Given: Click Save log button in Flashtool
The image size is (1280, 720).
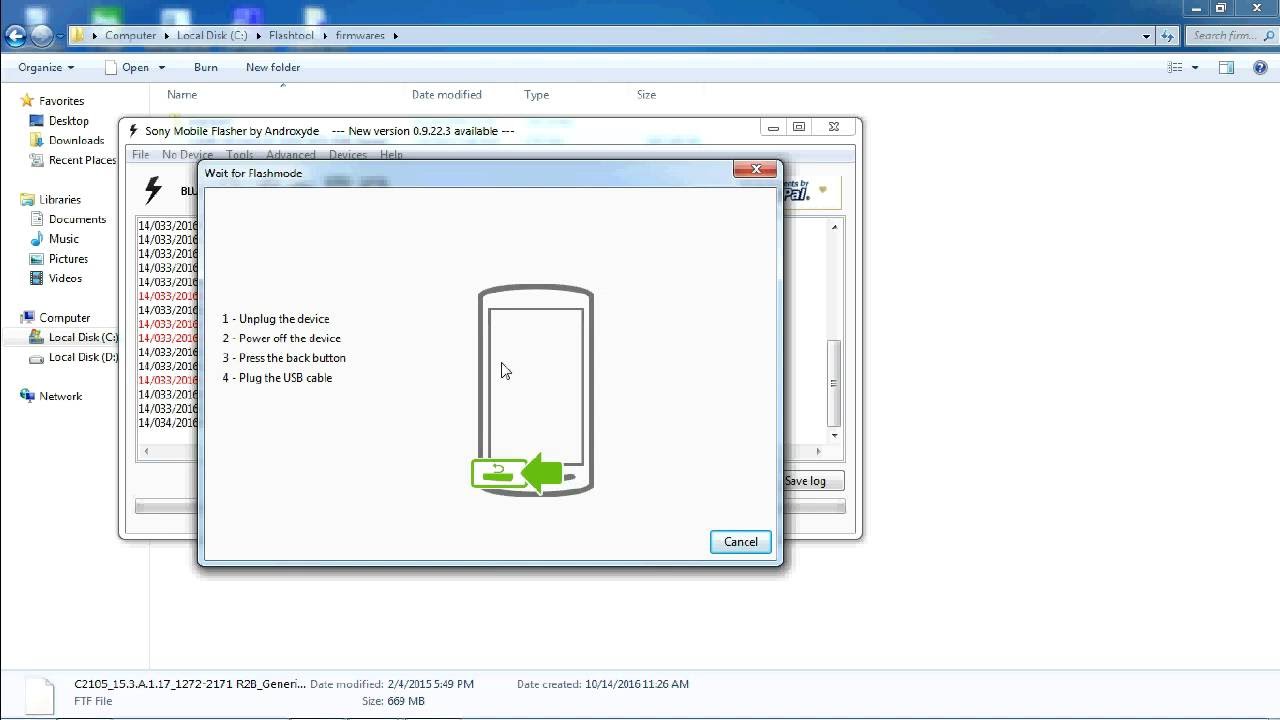Looking at the screenshot, I should click(x=813, y=481).
